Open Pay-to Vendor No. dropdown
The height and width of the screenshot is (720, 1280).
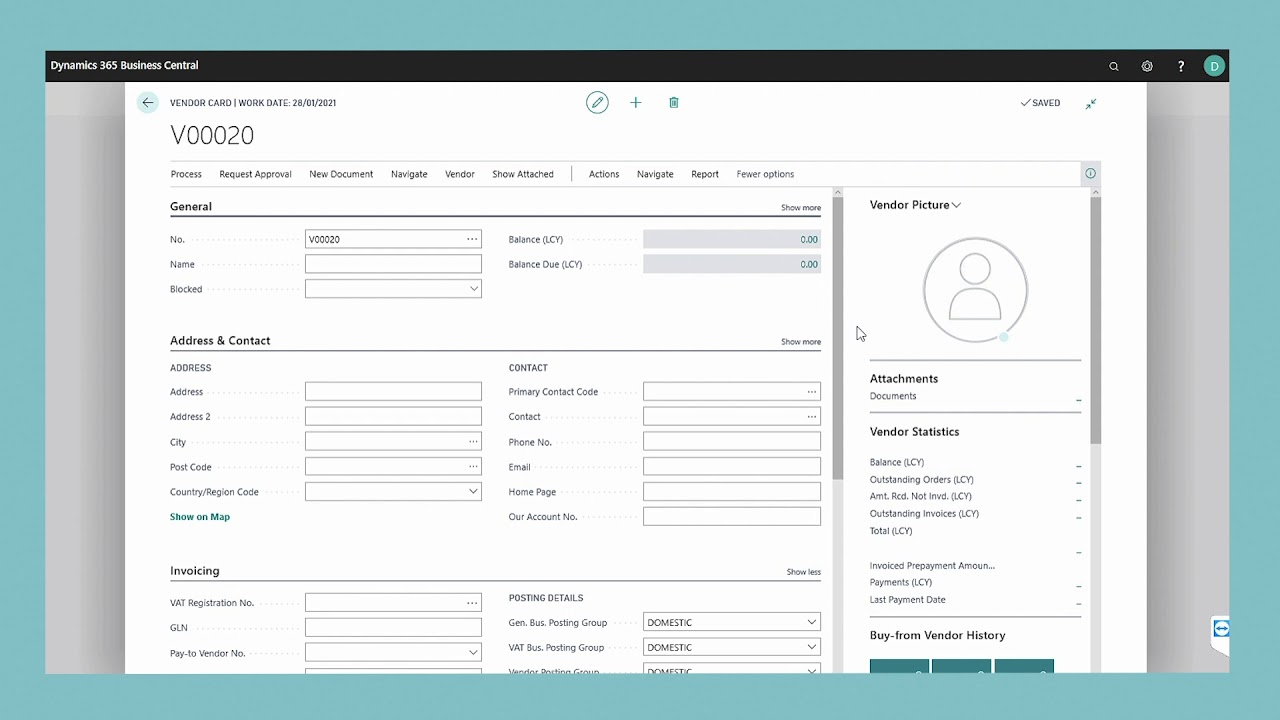tap(474, 652)
